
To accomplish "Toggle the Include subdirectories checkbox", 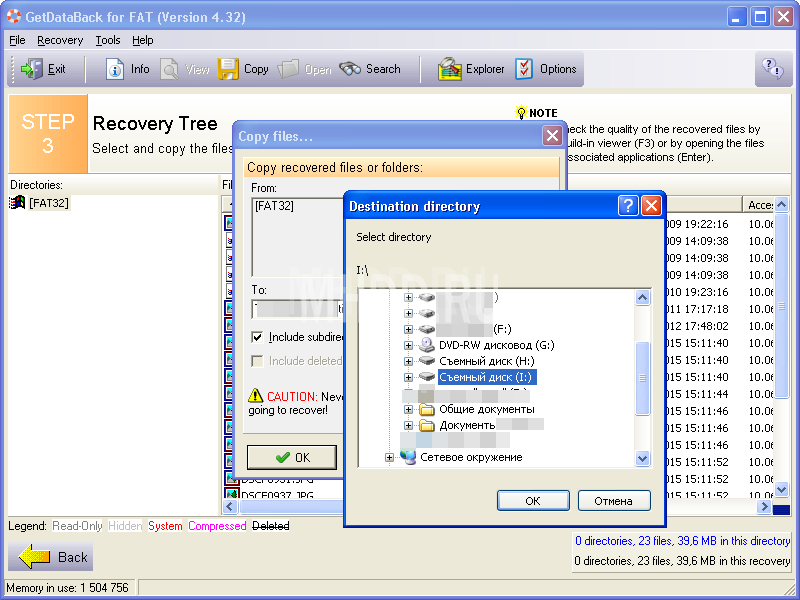I will 258,338.
